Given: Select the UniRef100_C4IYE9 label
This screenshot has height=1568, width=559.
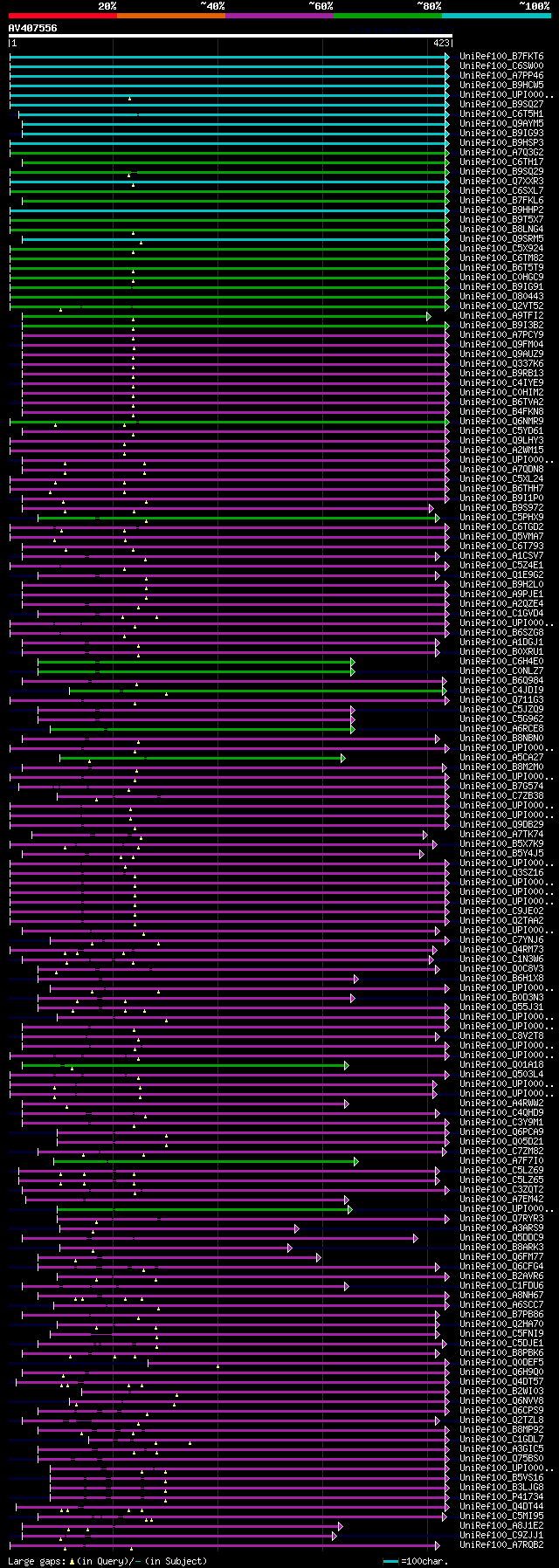Looking at the screenshot, I should 501,382.
